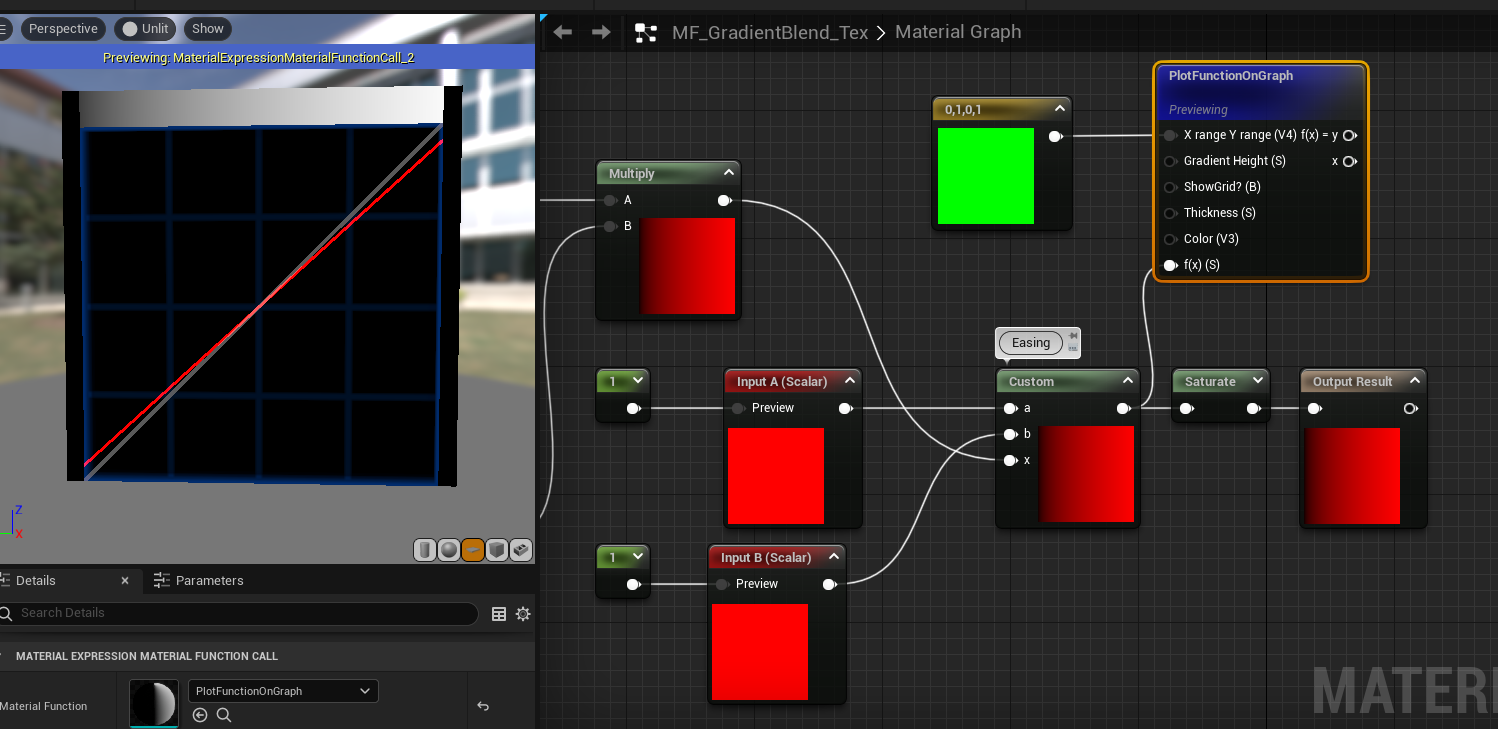
Task: Go forward in graph navigation history
Action: (x=601, y=32)
